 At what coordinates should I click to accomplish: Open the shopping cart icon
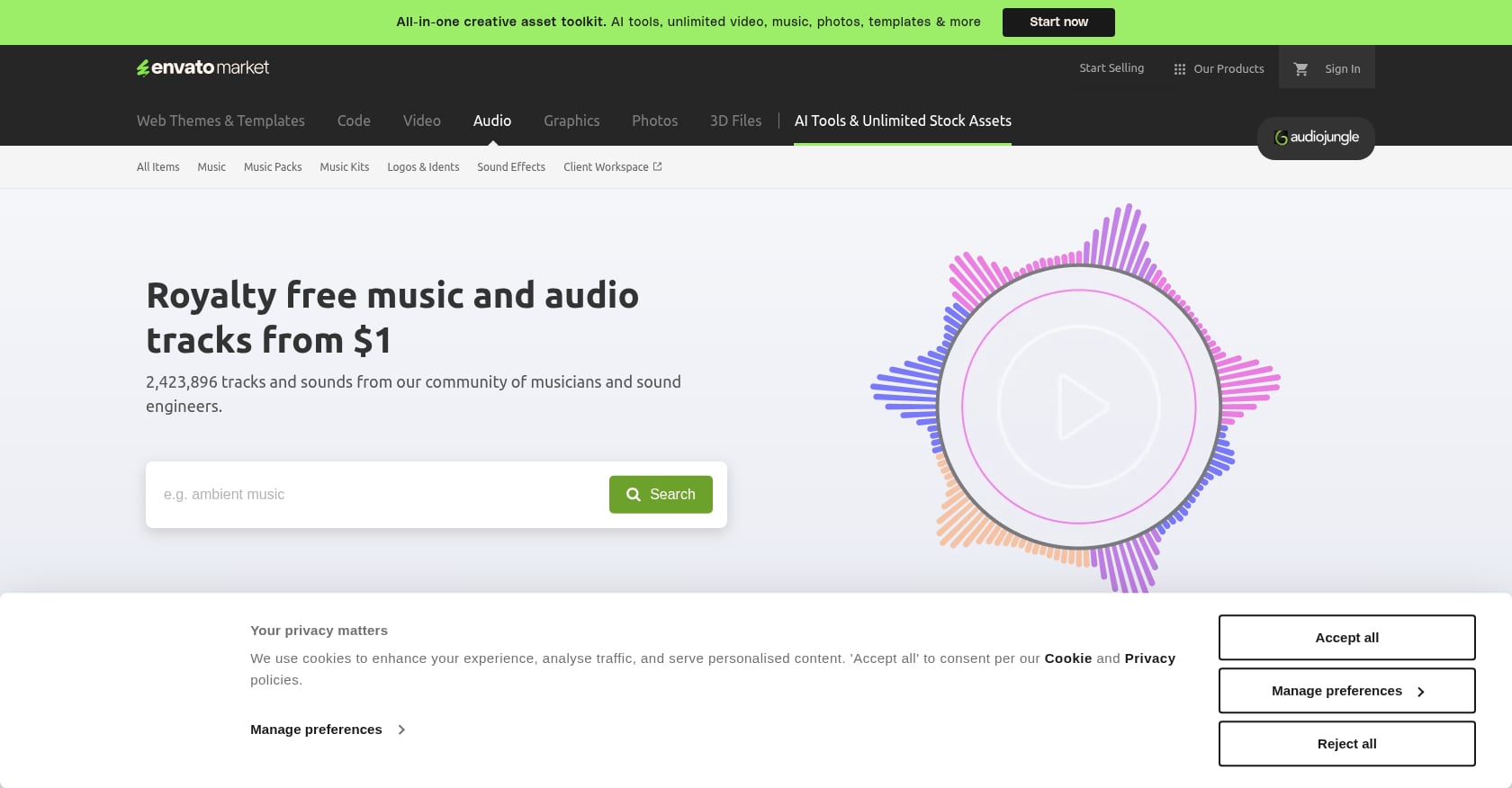1300,68
